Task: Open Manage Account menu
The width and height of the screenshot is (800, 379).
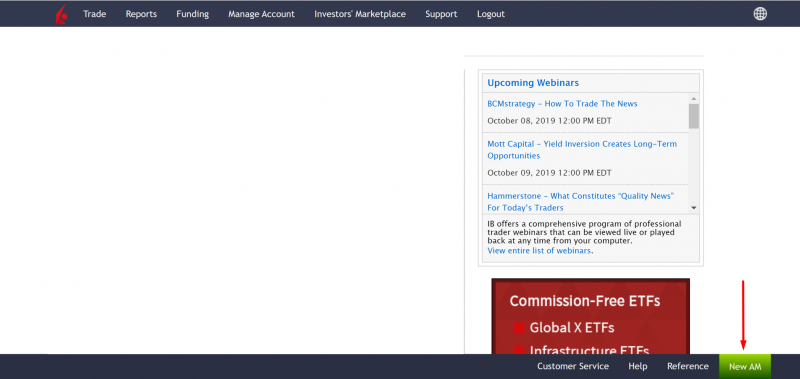Action: [x=261, y=14]
